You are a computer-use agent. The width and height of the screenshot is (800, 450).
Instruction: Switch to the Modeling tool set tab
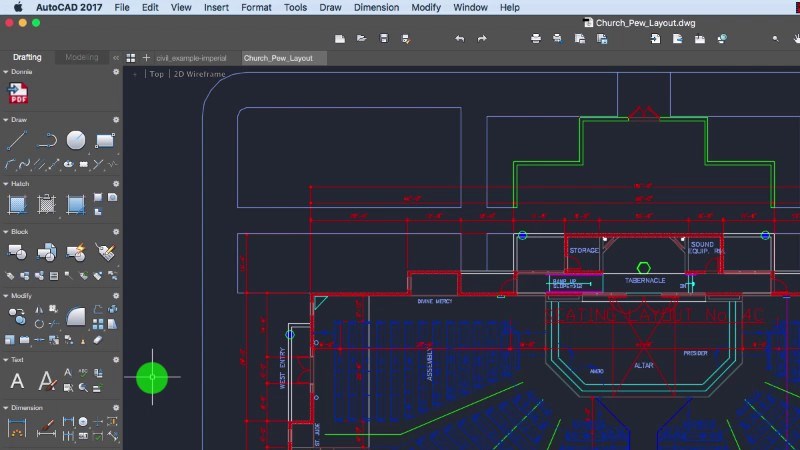click(x=82, y=57)
